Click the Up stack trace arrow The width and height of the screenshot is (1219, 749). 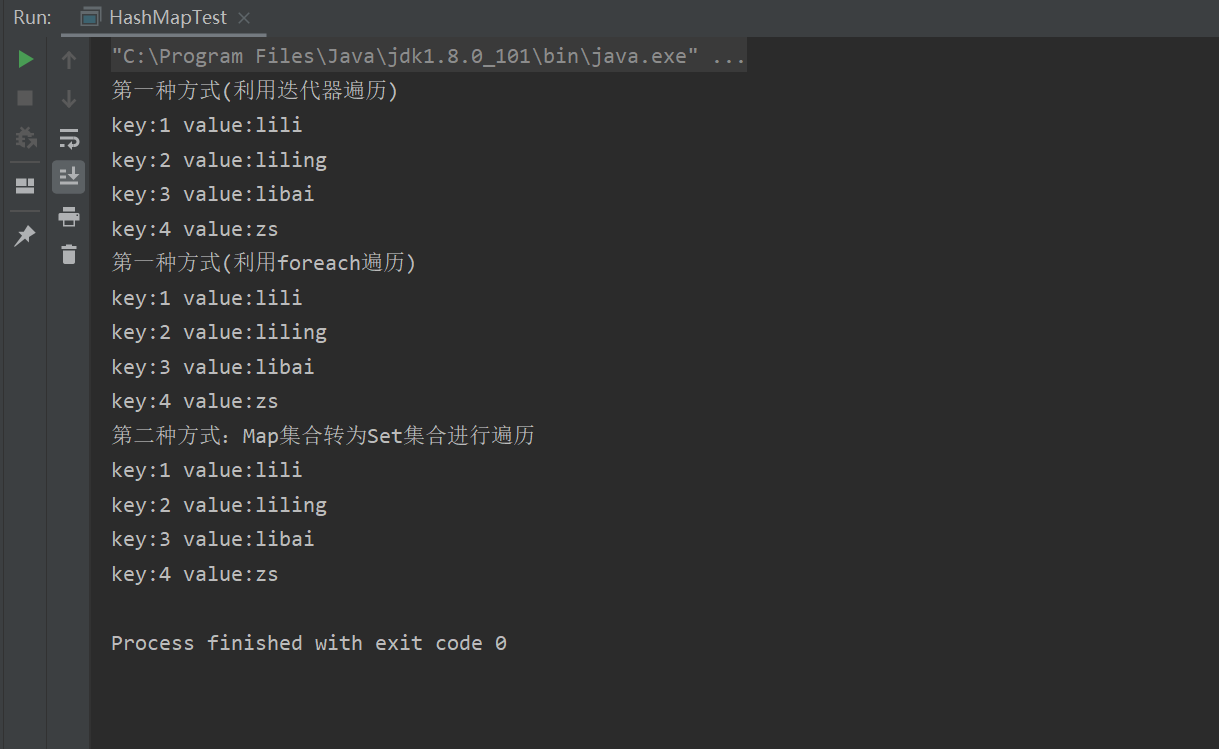click(x=69, y=60)
